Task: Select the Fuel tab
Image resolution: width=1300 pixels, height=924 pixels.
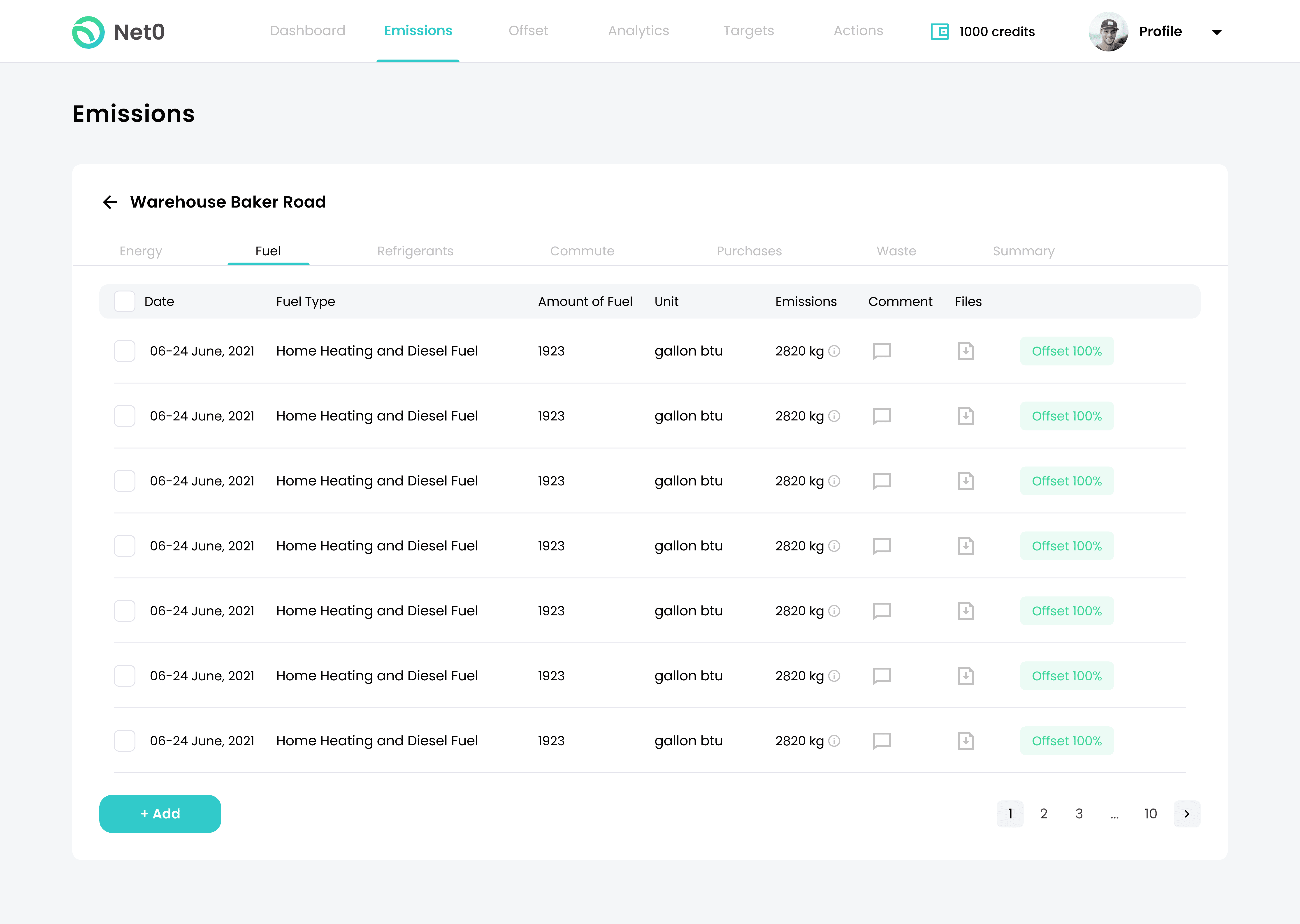Action: [x=268, y=251]
